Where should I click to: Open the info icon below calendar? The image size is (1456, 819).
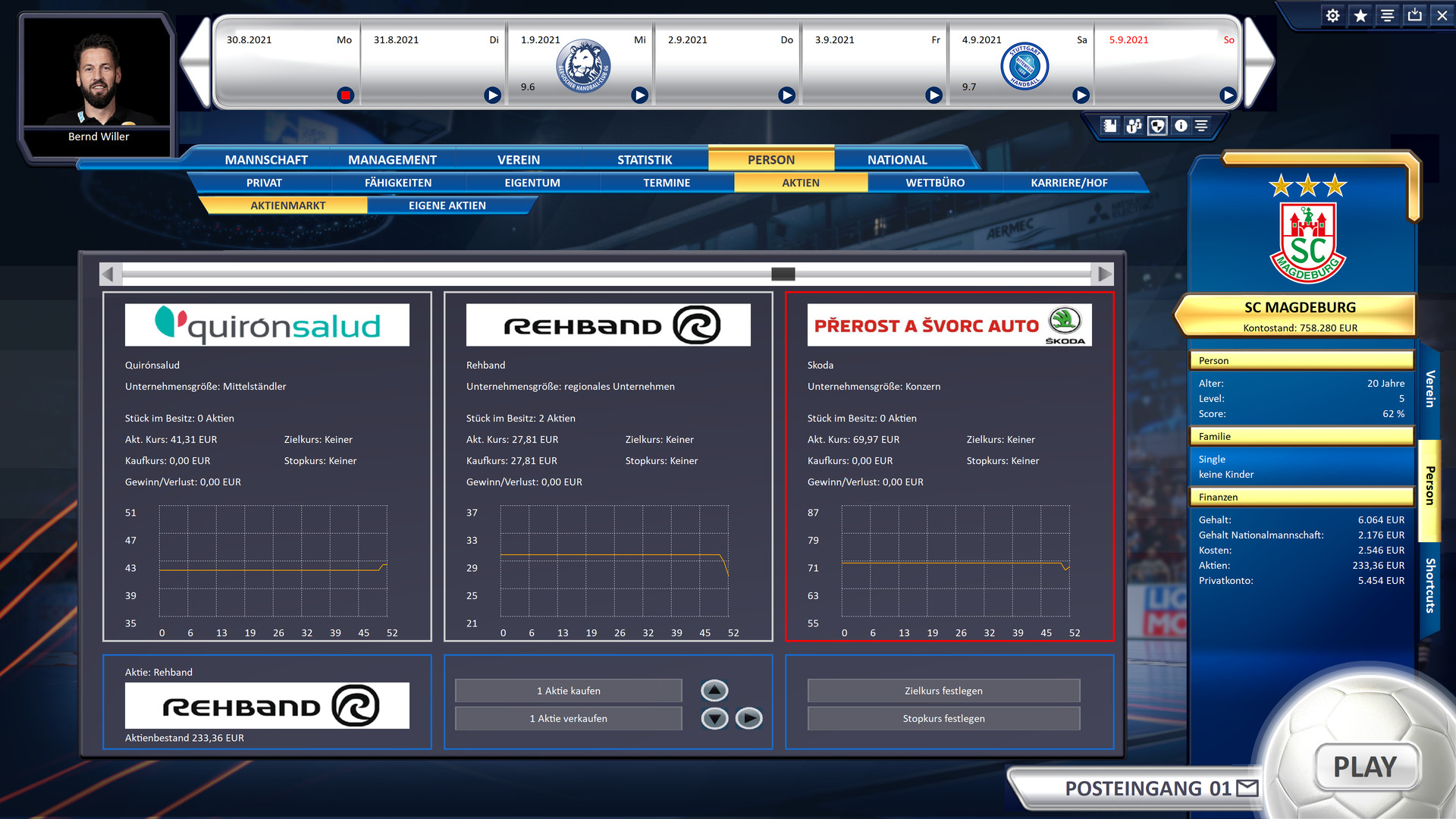1181,126
